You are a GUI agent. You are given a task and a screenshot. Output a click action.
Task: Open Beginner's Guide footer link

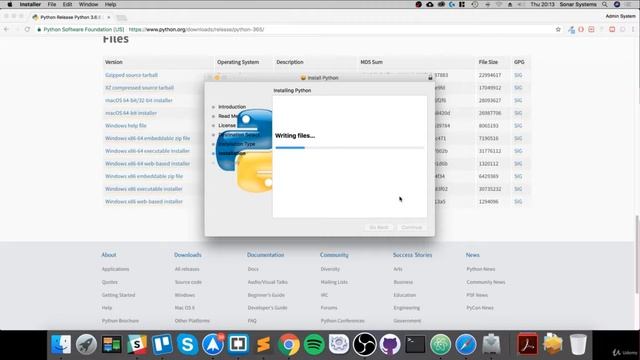pos(266,295)
